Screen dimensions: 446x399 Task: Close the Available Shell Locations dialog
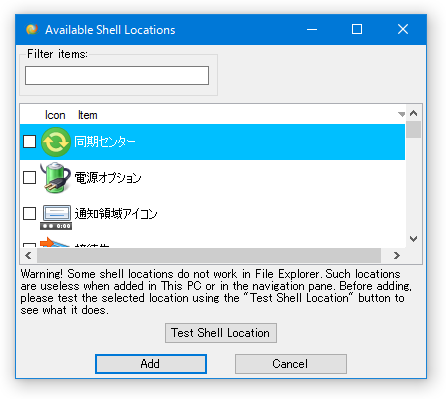click(x=403, y=29)
